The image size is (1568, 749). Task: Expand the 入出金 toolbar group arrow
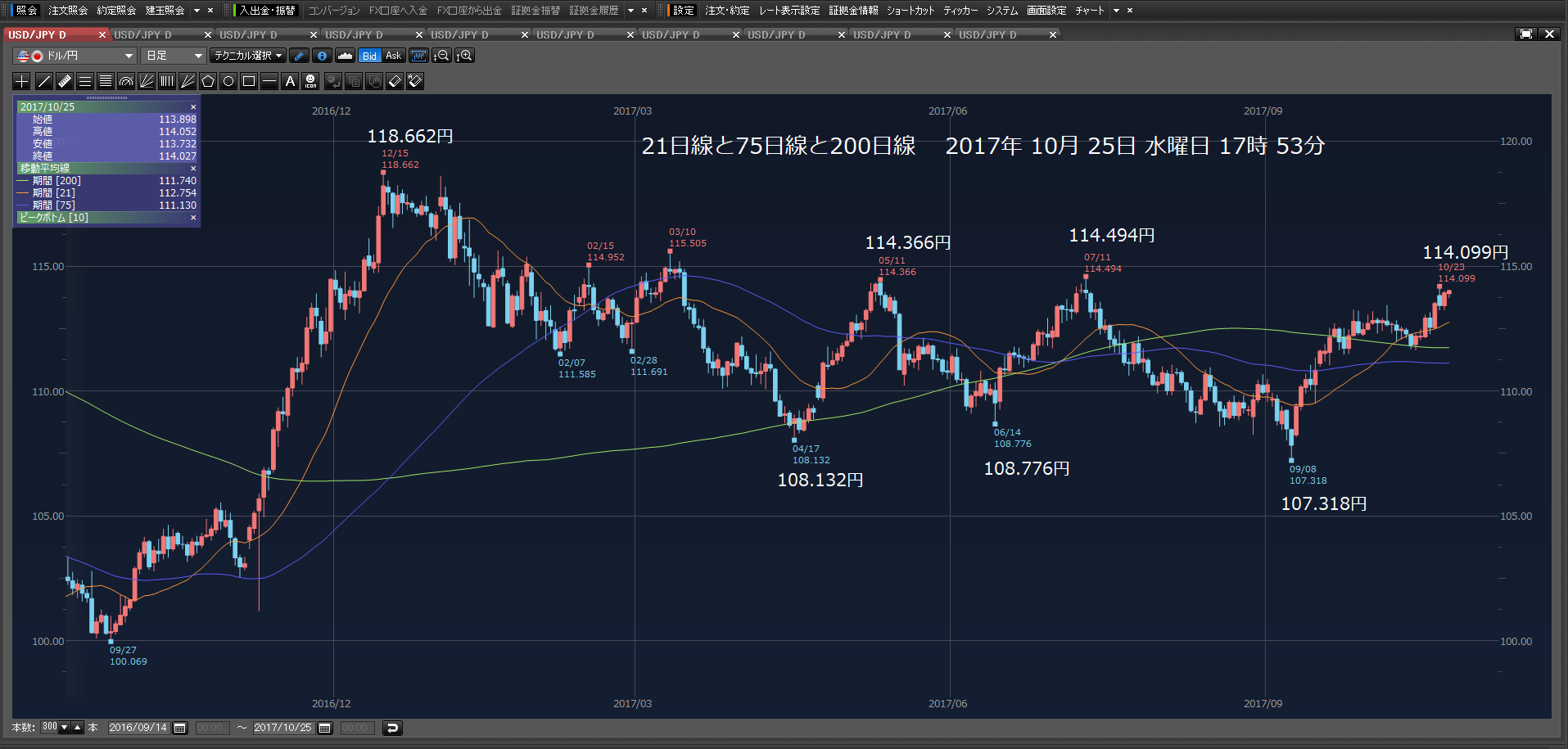click(x=630, y=11)
